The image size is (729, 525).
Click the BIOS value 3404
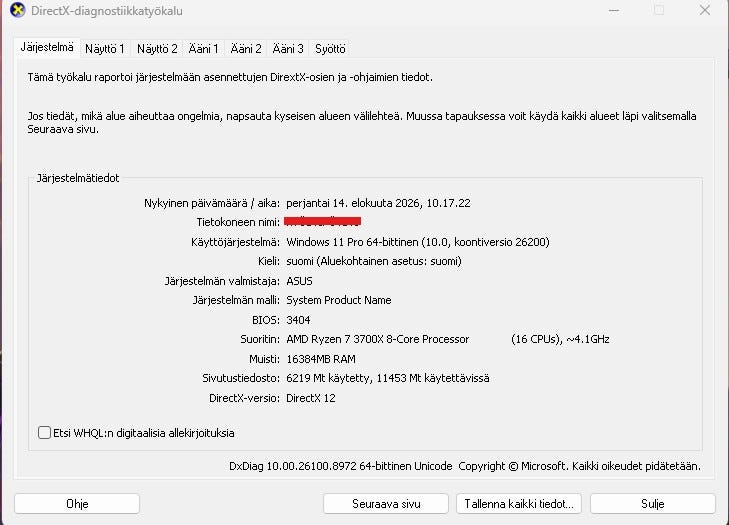point(298,320)
